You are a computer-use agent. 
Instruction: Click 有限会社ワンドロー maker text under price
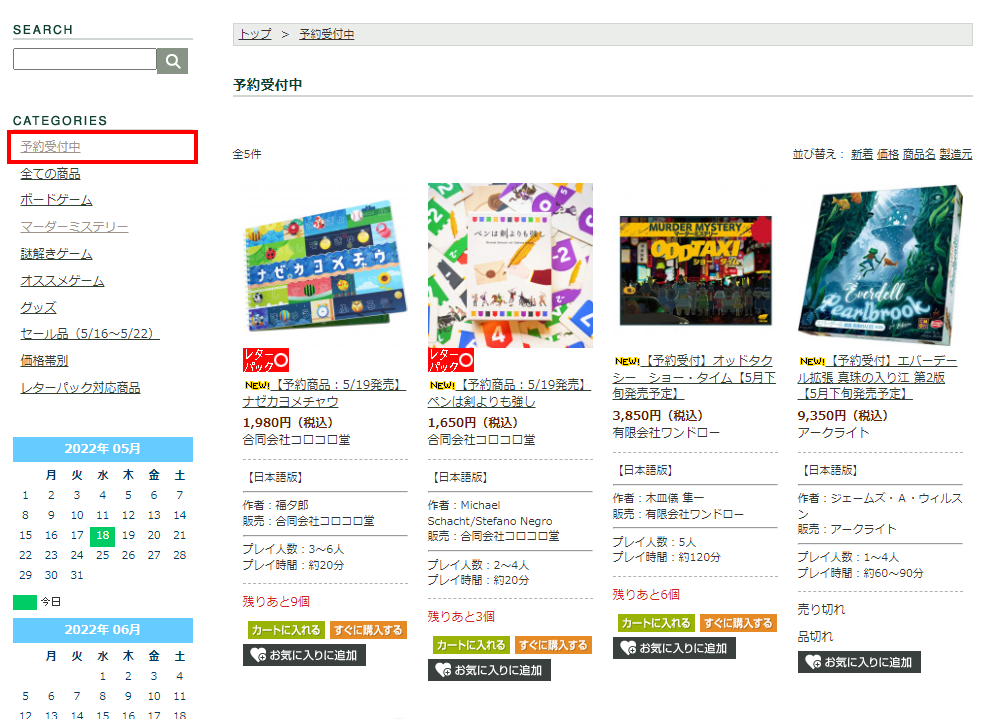pyautogui.click(x=667, y=433)
